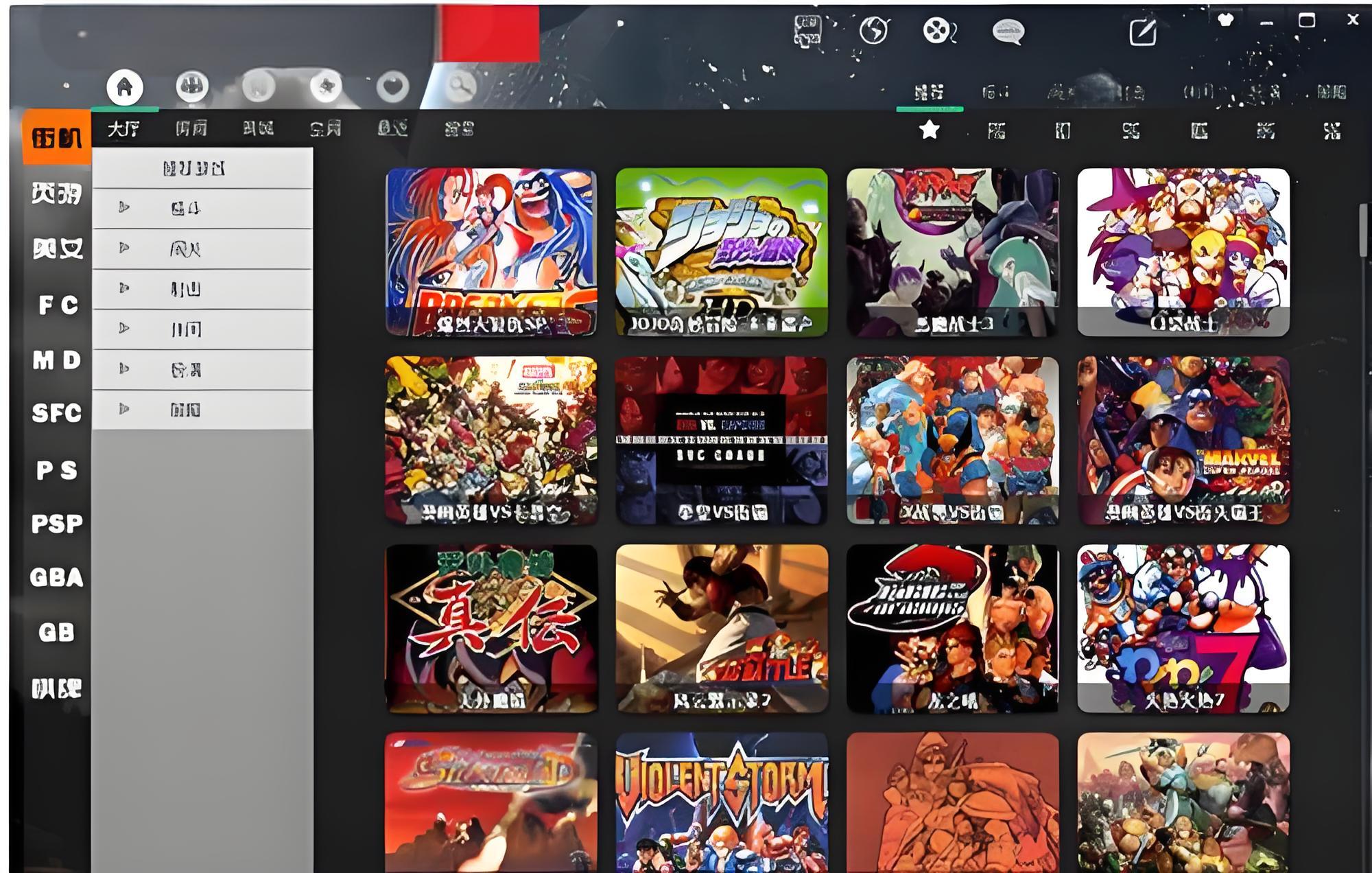Image resolution: width=1372 pixels, height=873 pixels.
Task: Switch to the PSP platform category
Action: tap(57, 524)
